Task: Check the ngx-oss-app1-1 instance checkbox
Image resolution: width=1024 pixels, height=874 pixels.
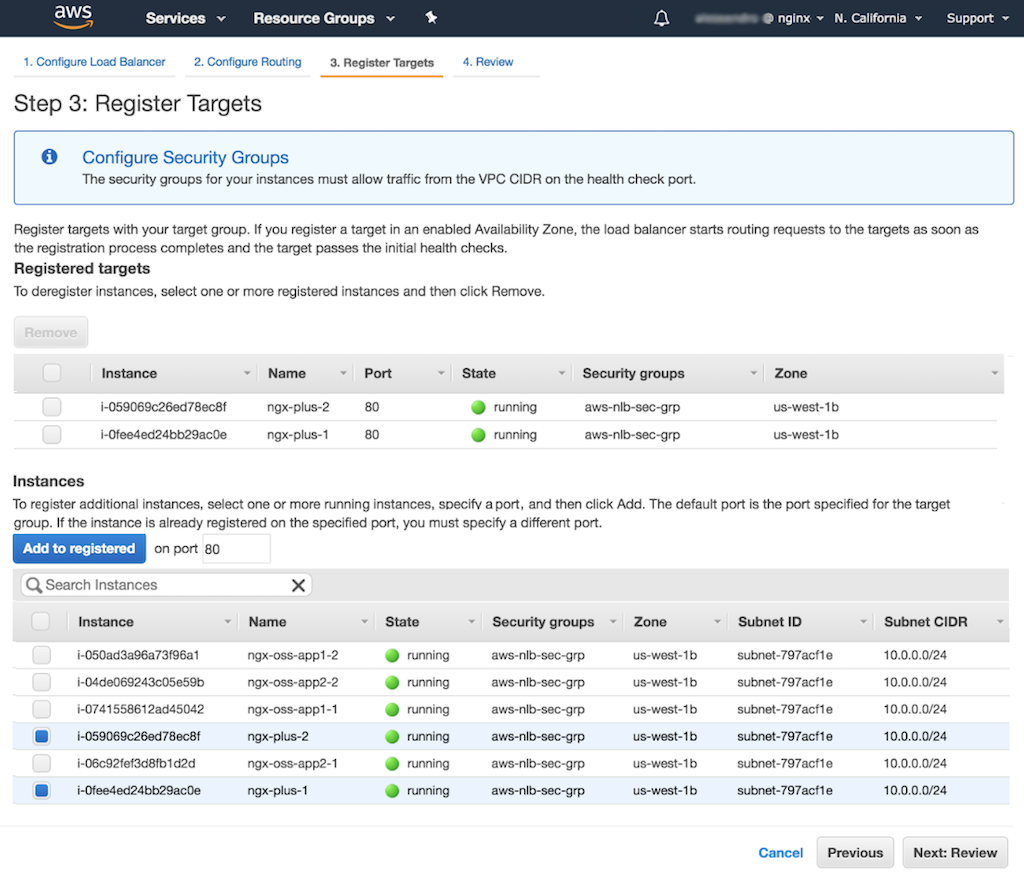Action: tap(41, 709)
